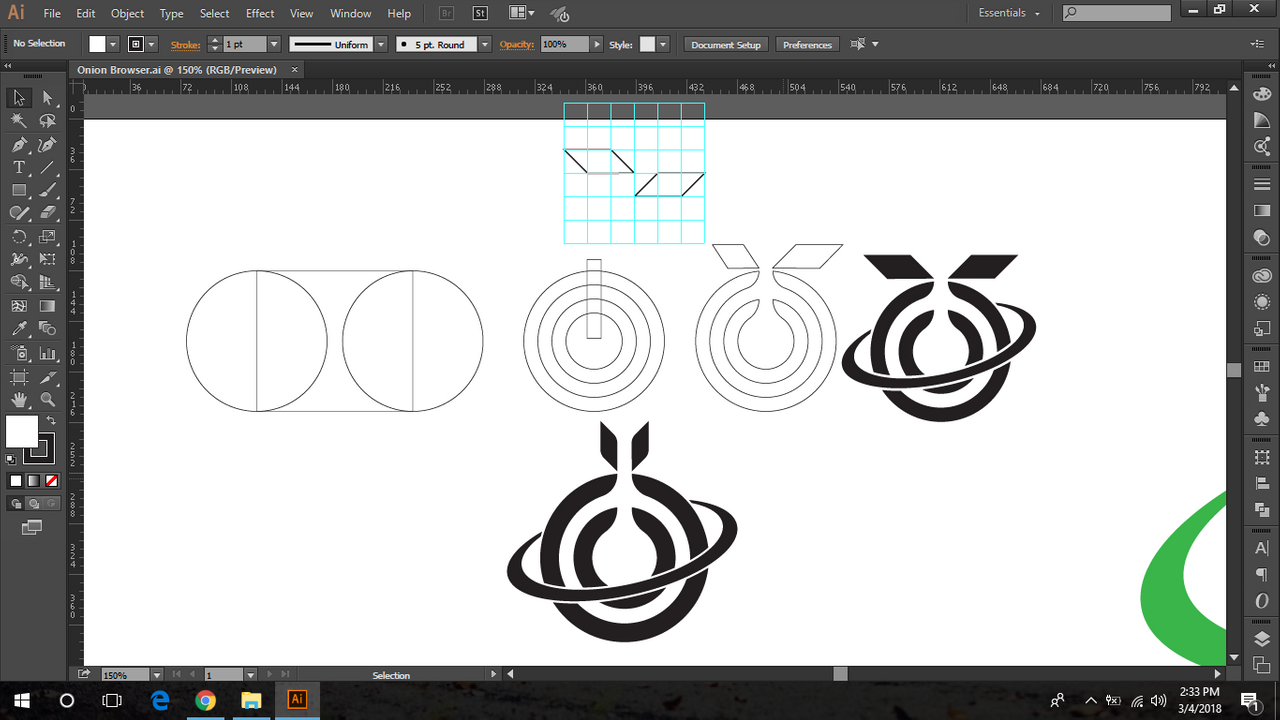Select the Line Segment tool

(x=47, y=168)
